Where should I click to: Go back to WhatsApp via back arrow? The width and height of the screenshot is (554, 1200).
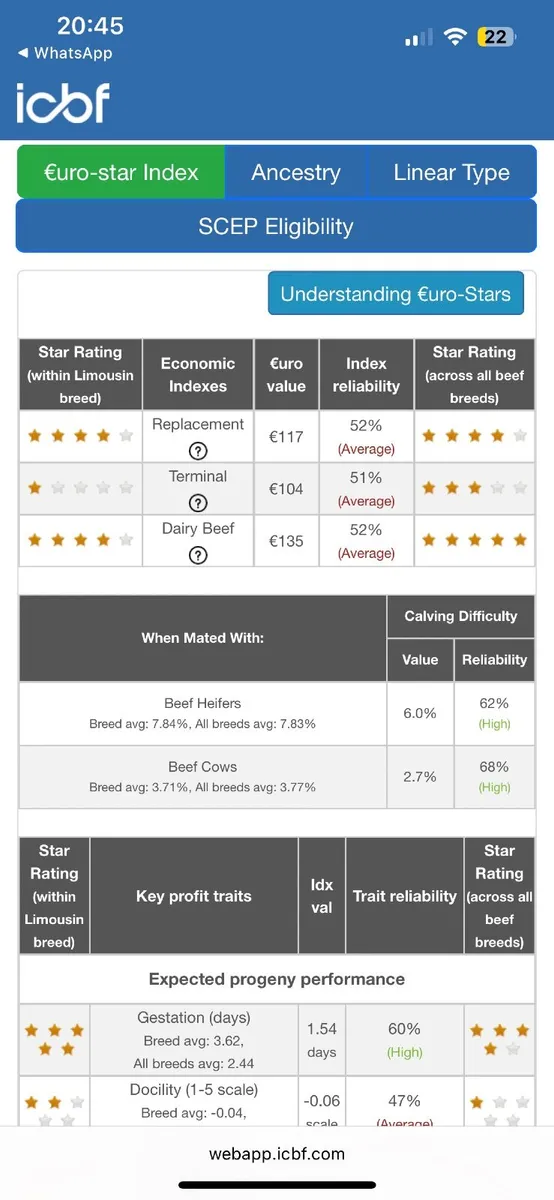(x=64, y=53)
